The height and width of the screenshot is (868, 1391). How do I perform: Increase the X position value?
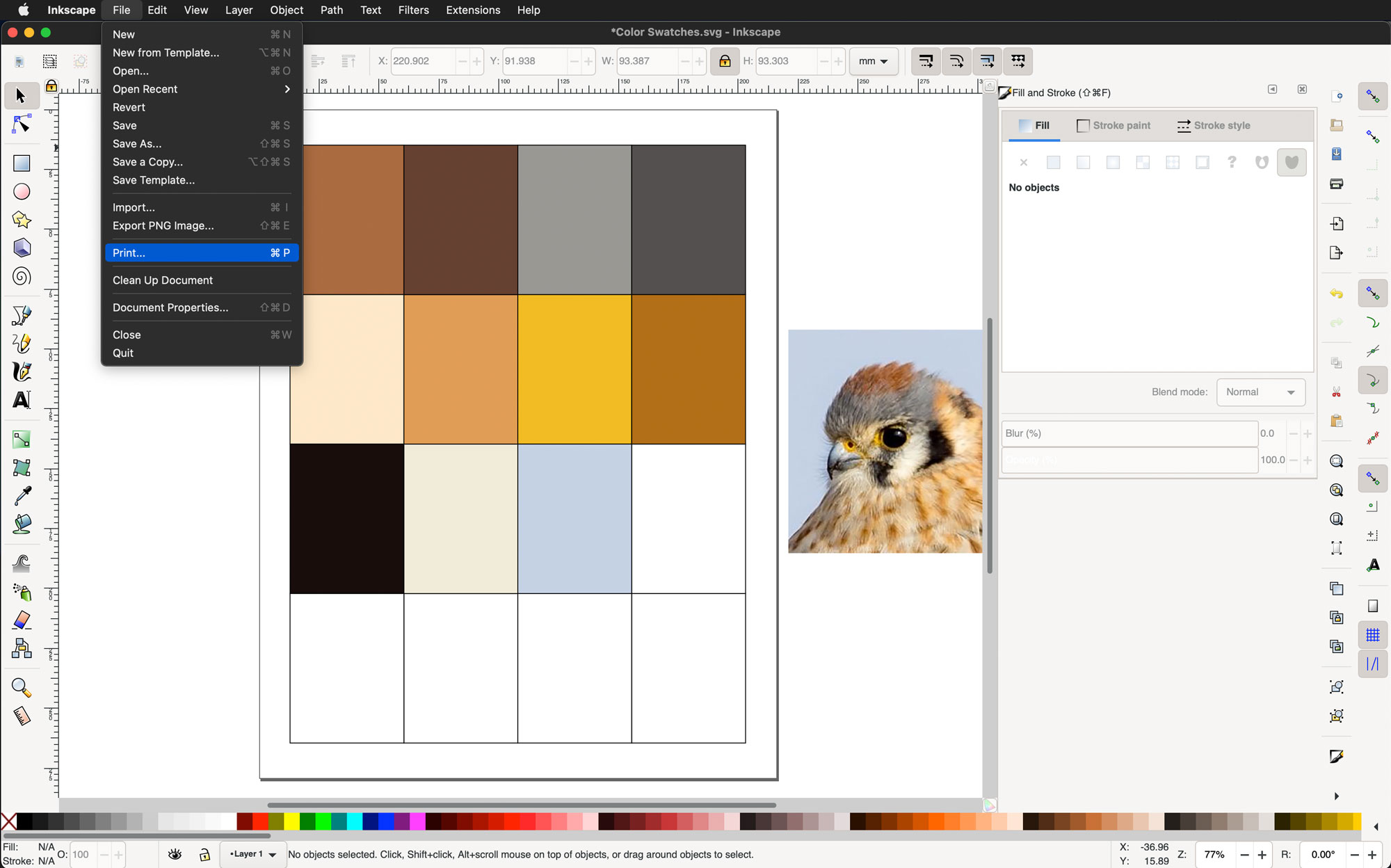coord(477,61)
